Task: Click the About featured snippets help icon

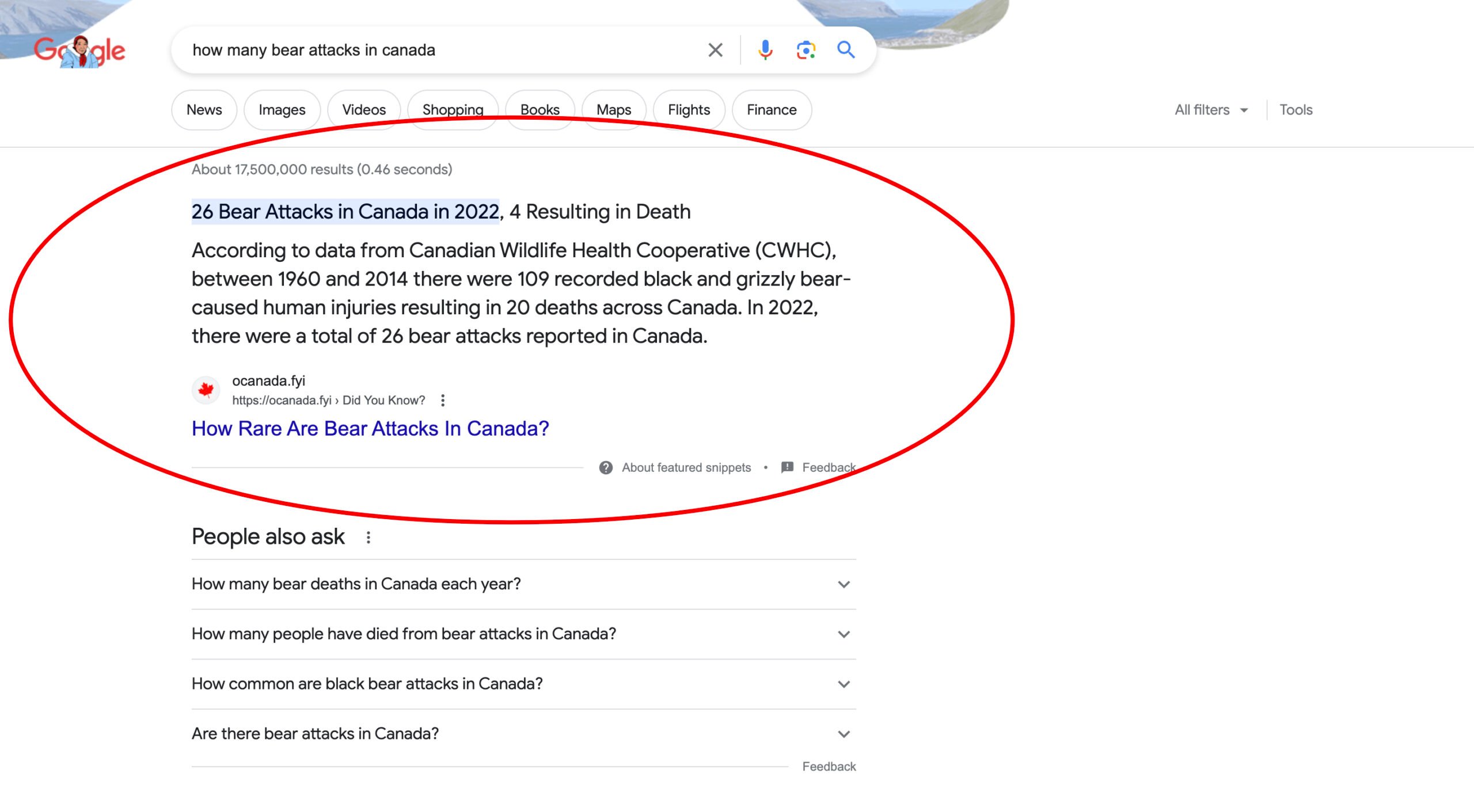Action: tap(606, 467)
